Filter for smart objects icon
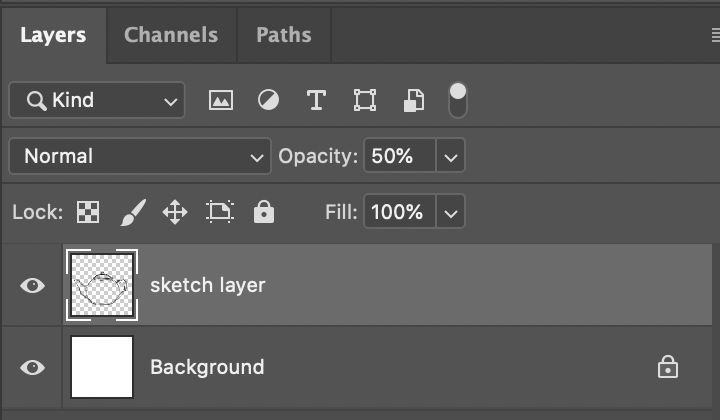The width and height of the screenshot is (720, 420). point(414,101)
